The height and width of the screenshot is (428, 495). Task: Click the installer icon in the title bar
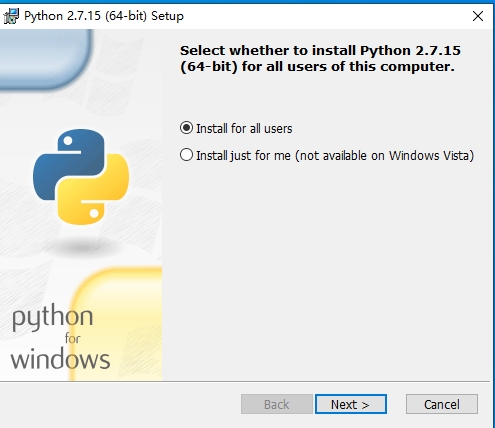(11, 16)
